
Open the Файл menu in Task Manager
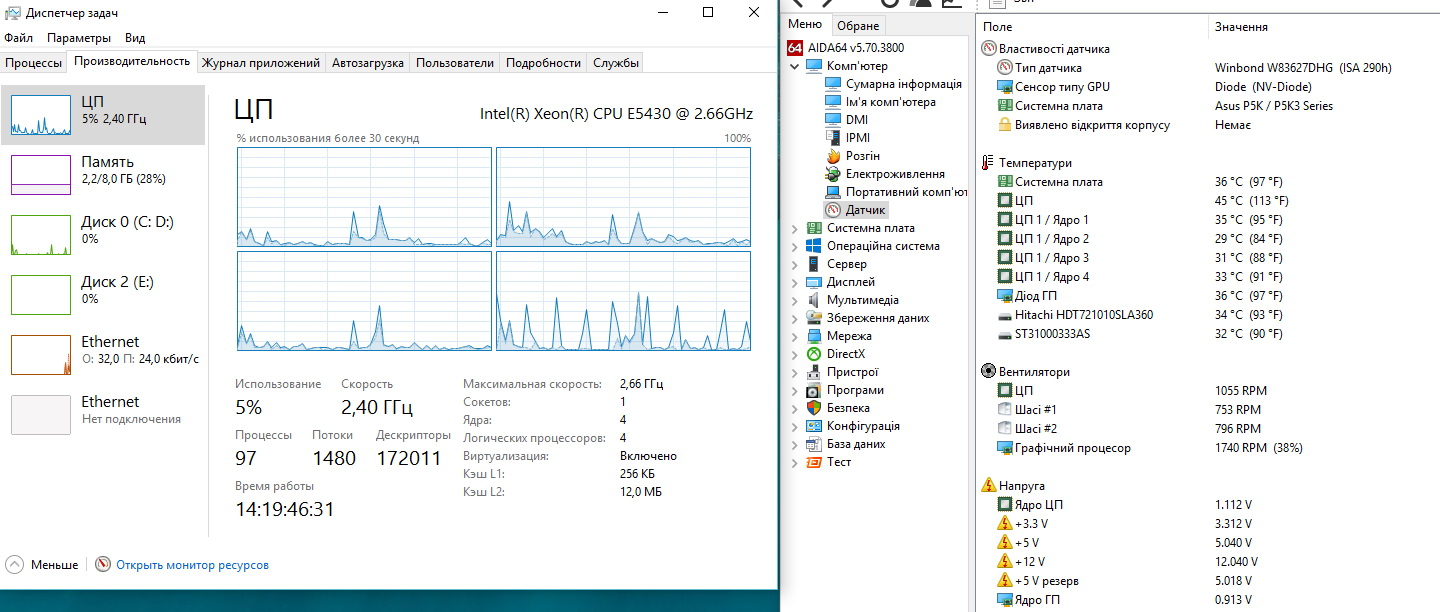pyautogui.click(x=18, y=38)
